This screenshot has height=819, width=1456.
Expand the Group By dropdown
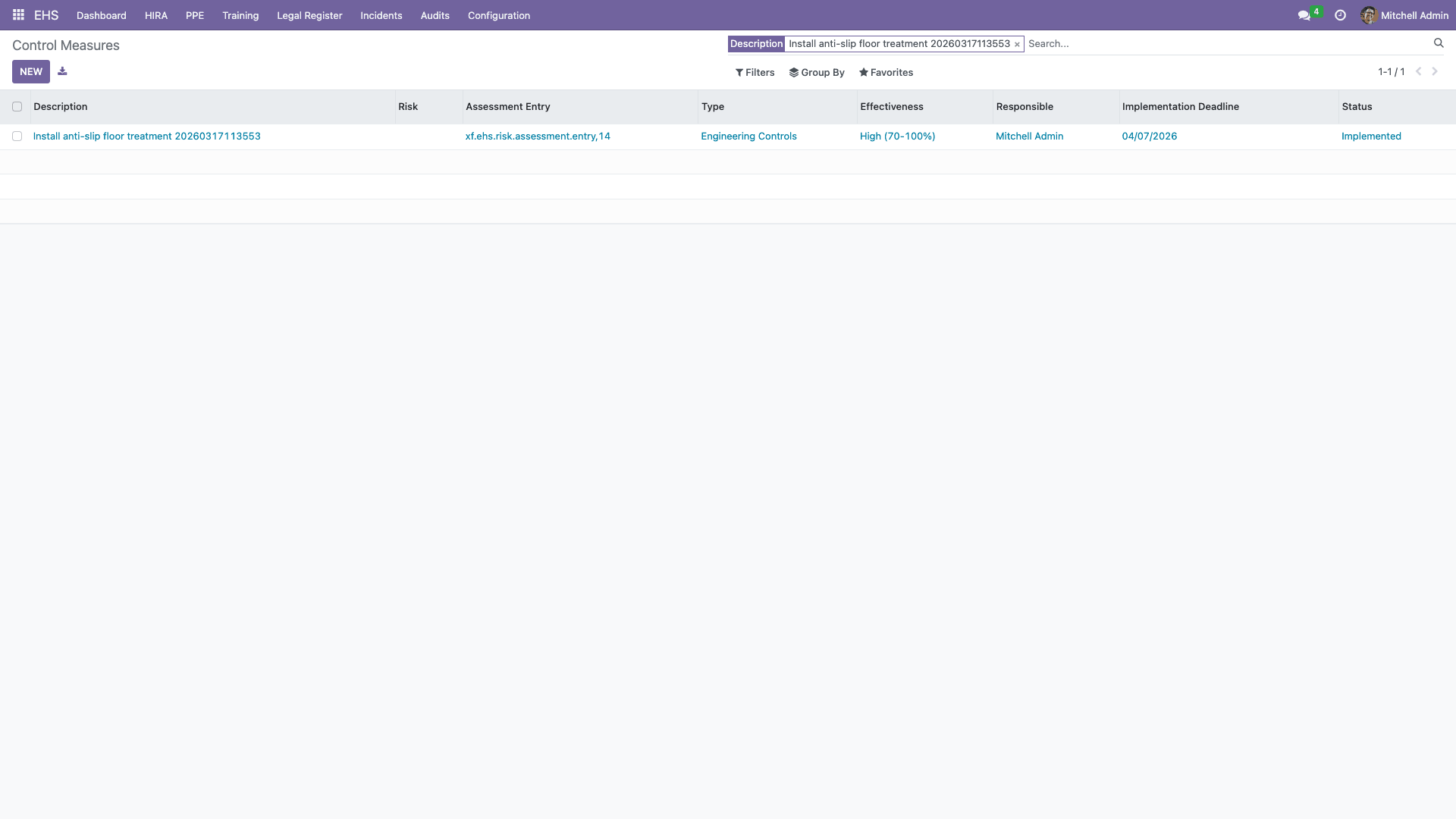pyautogui.click(x=817, y=73)
